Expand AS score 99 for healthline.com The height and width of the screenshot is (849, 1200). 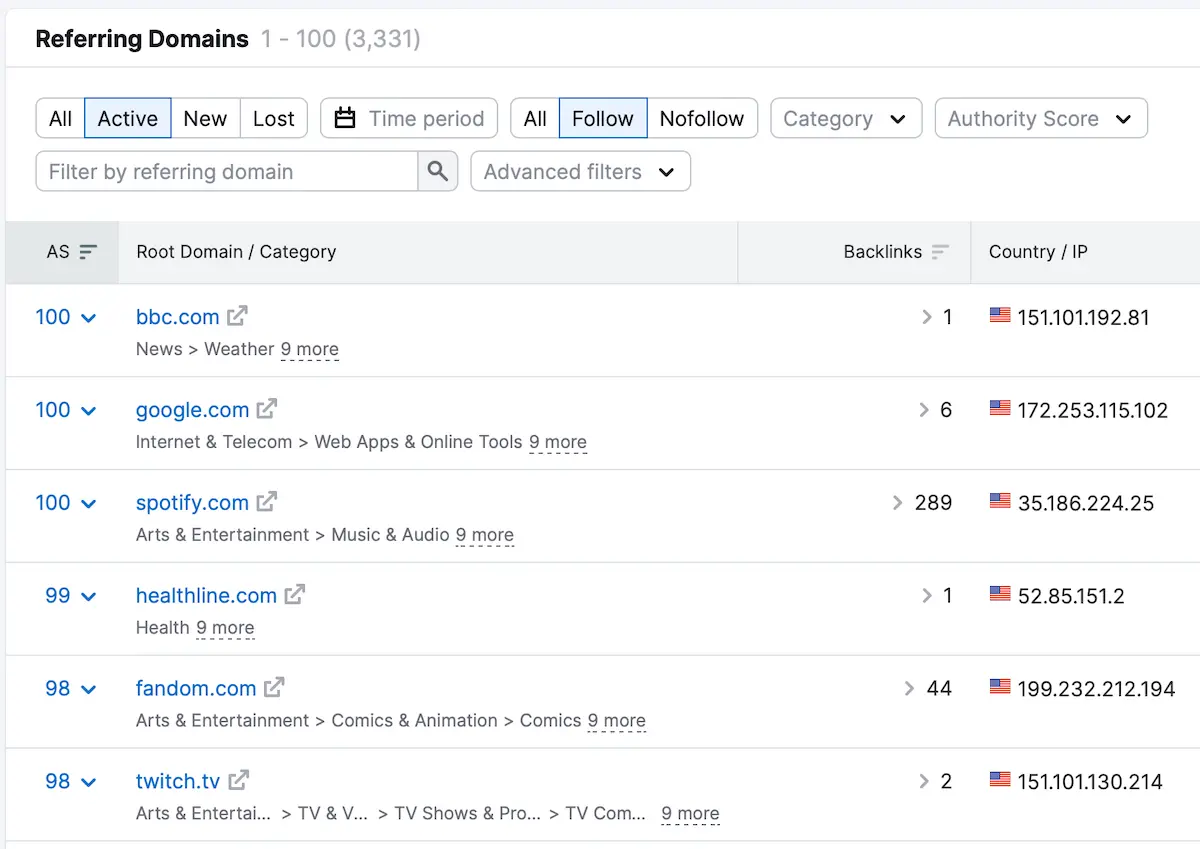coord(70,596)
